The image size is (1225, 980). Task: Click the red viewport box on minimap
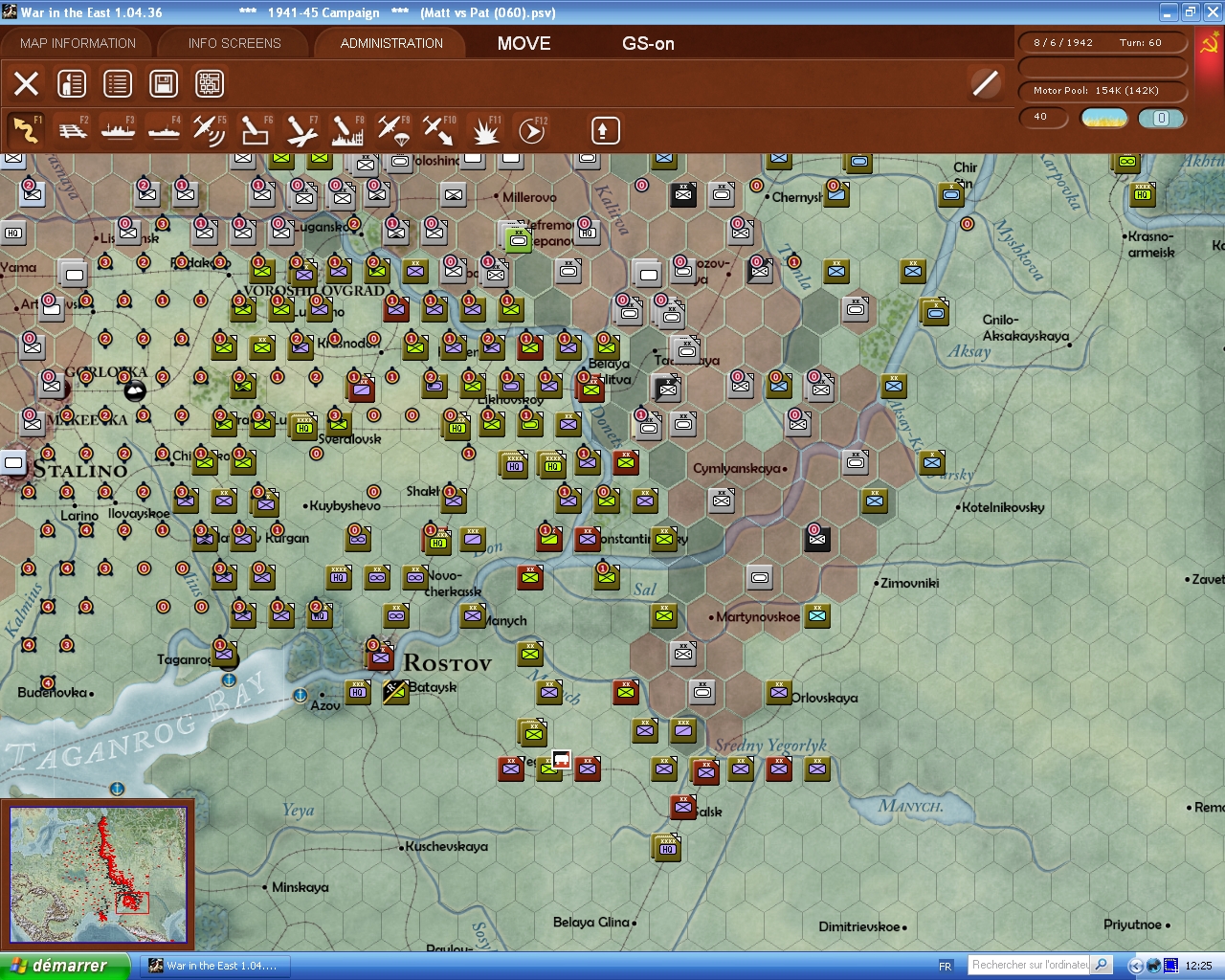click(x=132, y=902)
